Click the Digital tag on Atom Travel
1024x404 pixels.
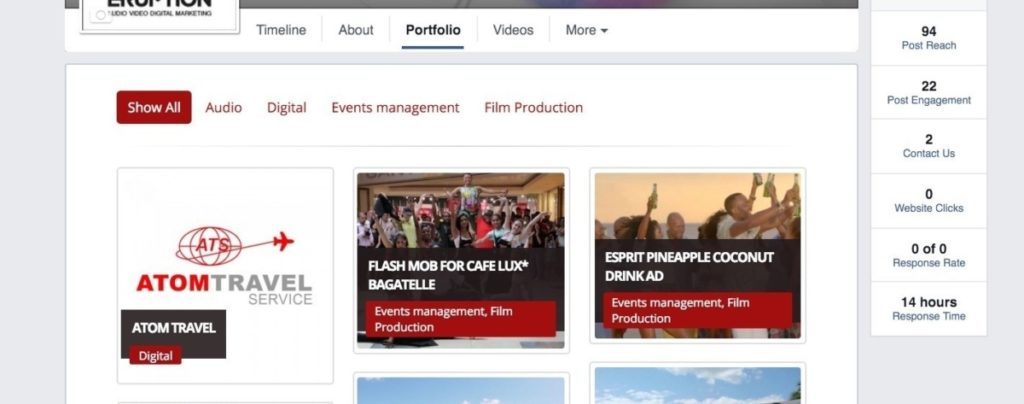[155, 356]
